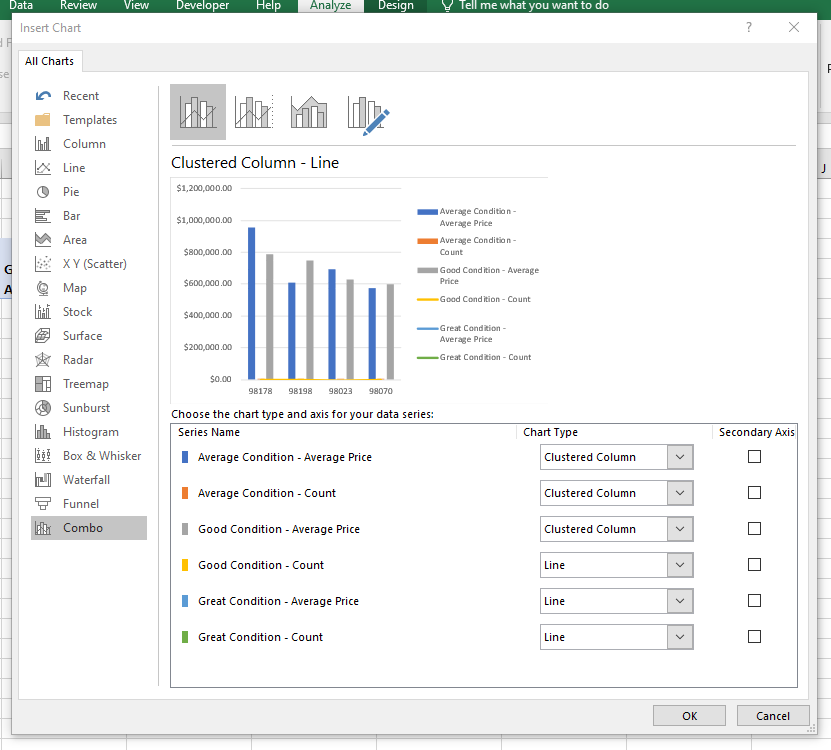Image resolution: width=831 pixels, height=750 pixels.
Task: Open chart type dropdown for Great Condition - Average Price
Action: point(679,601)
